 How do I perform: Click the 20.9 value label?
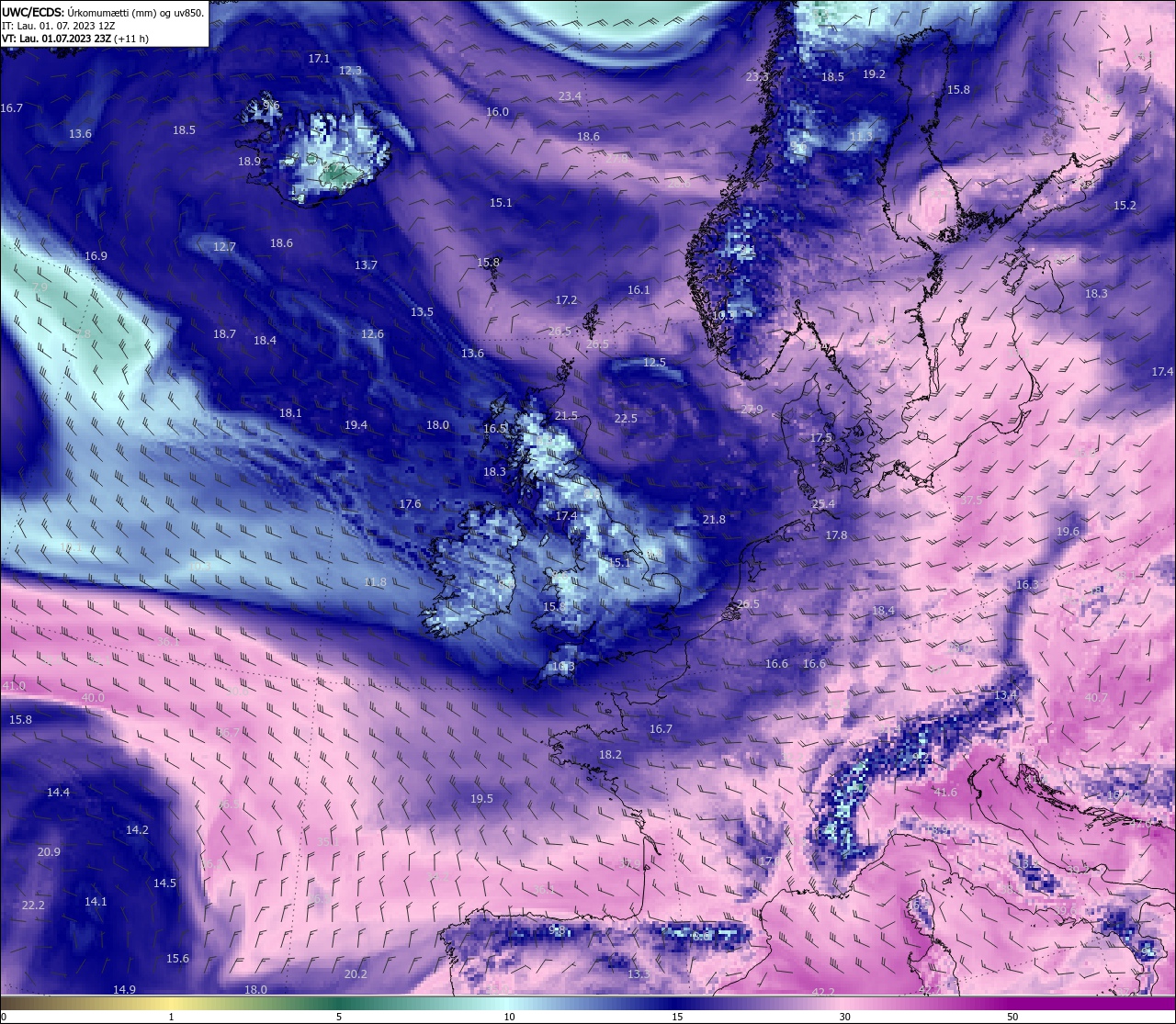coord(49,852)
